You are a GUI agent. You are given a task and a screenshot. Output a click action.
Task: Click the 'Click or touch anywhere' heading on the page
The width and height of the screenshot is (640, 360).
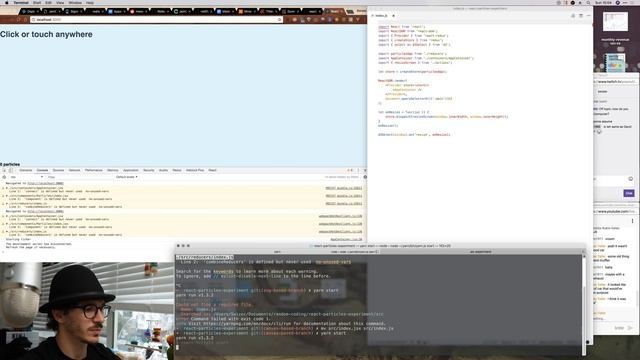click(46, 34)
